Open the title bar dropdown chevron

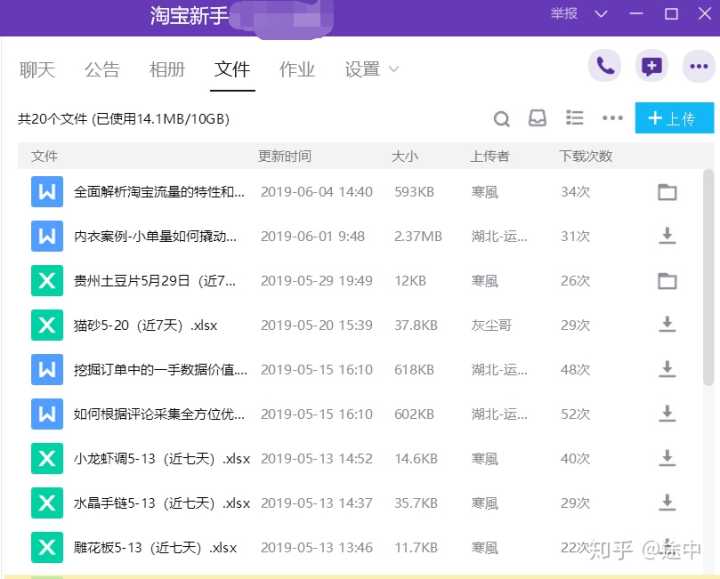click(x=601, y=14)
